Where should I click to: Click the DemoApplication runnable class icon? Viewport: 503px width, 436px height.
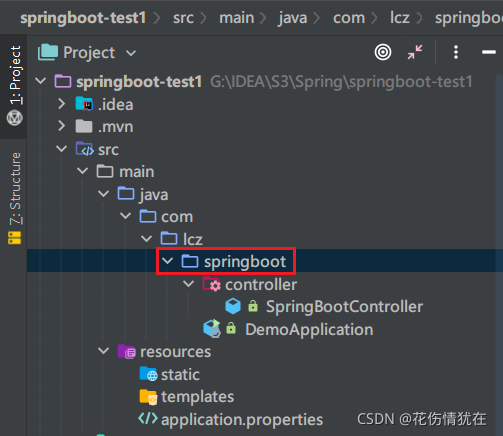(x=212, y=329)
